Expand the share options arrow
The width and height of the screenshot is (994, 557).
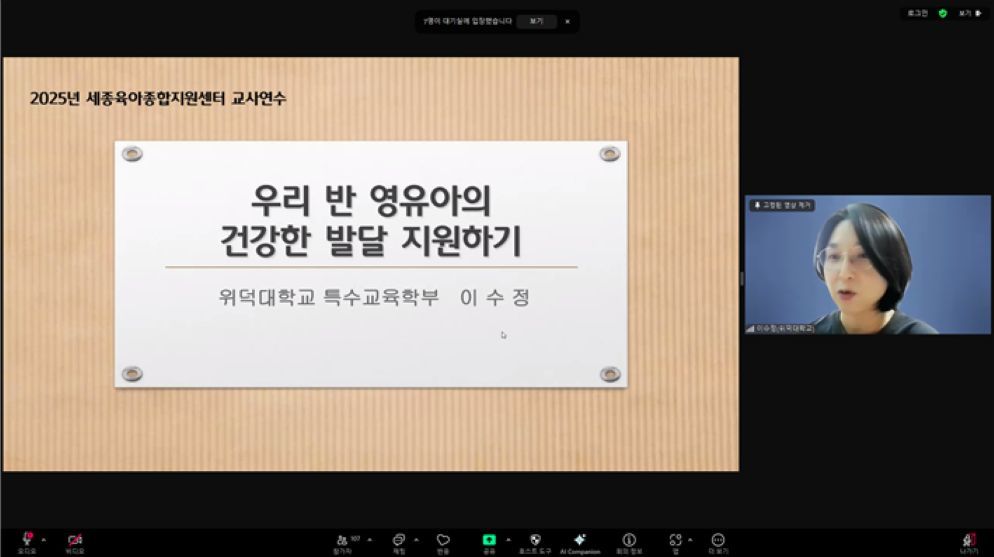[x=508, y=539]
